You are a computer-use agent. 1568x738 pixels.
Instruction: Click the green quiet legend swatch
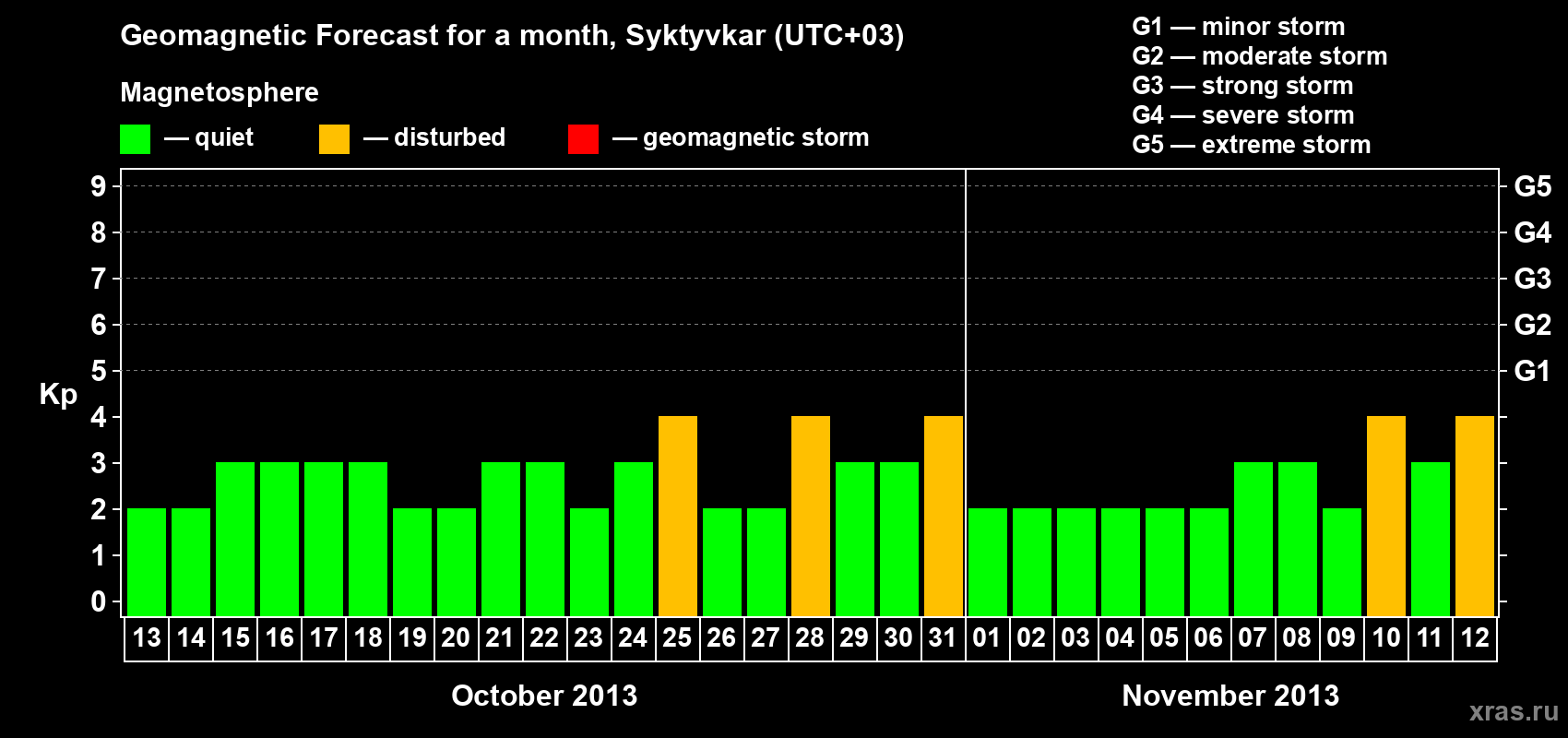click(135, 139)
